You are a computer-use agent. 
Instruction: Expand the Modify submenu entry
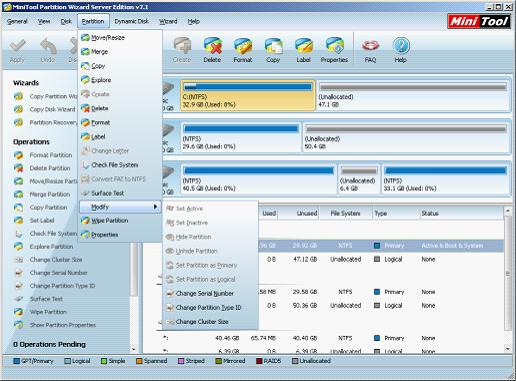(x=120, y=207)
